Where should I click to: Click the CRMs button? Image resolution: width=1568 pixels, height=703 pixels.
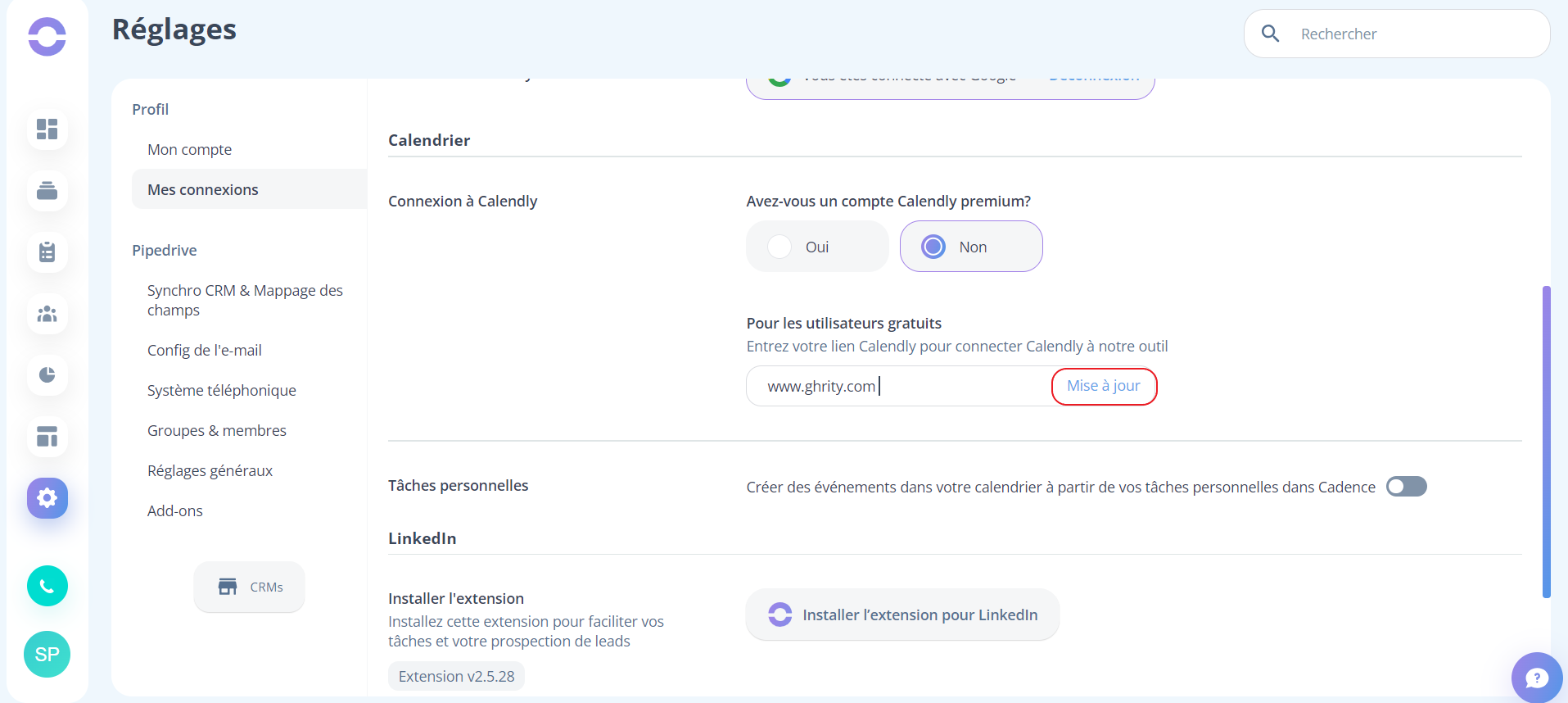(249, 587)
